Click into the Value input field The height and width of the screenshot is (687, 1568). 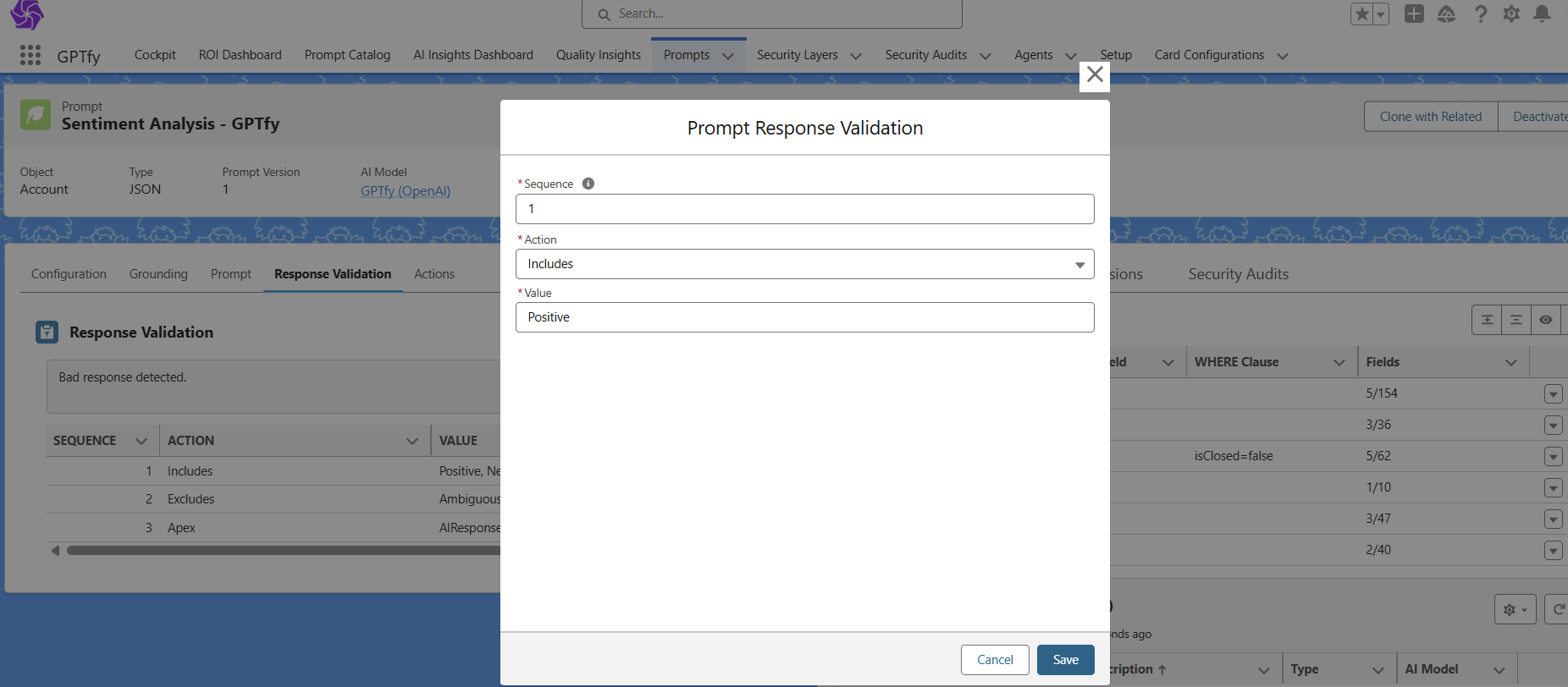point(804,317)
